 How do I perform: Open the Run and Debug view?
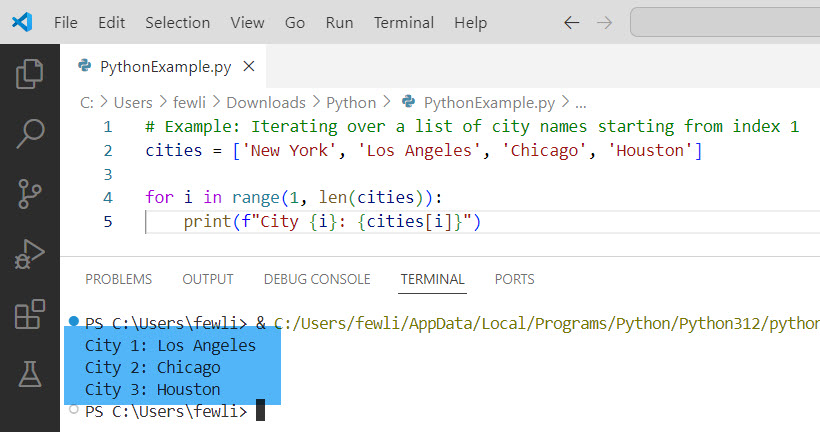click(x=30, y=254)
